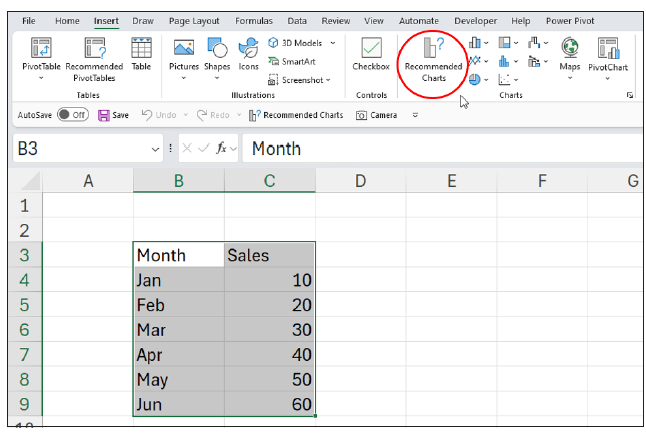Click the Pictures icon
Image resolution: width=646 pixels, height=447 pixels.
pyautogui.click(x=184, y=48)
